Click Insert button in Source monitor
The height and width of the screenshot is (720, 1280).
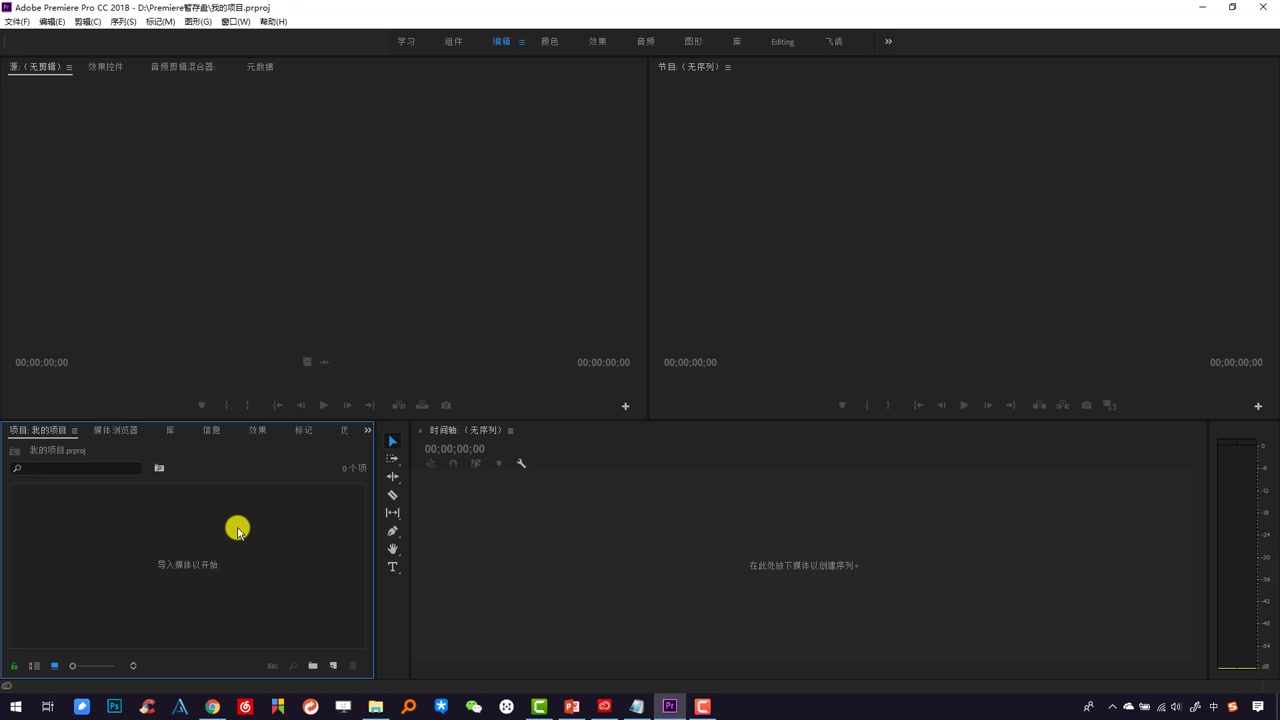(x=398, y=405)
